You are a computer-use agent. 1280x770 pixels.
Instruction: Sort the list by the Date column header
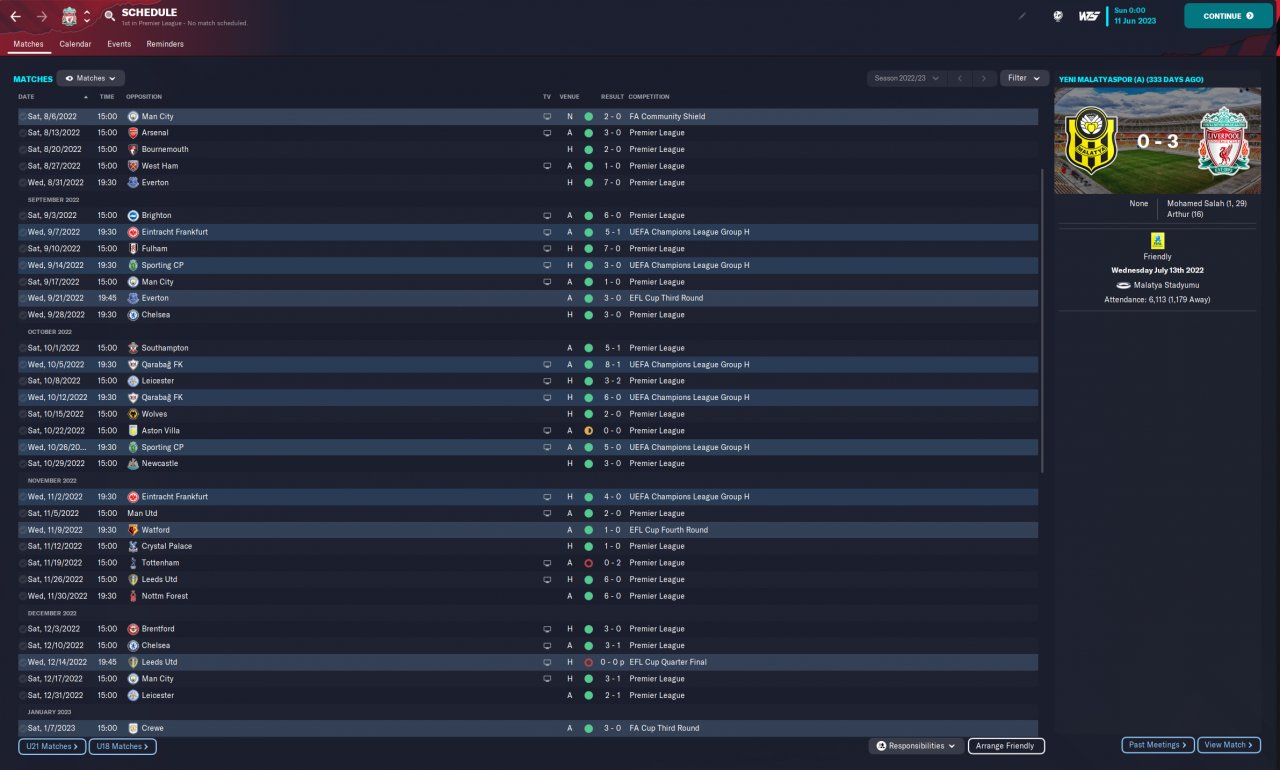[26, 97]
